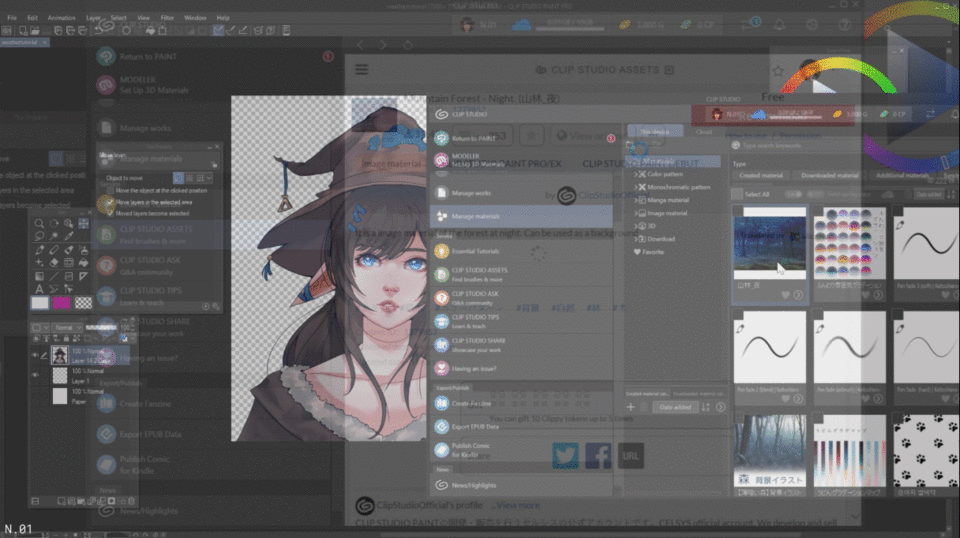
Task: Toggle 'Move the object at the clicked position' checkbox
Action: [109, 190]
